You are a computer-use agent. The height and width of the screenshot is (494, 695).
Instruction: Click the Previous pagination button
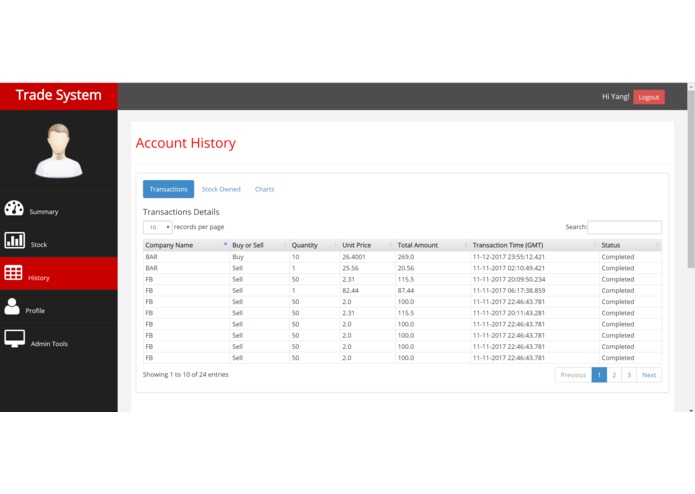(573, 375)
